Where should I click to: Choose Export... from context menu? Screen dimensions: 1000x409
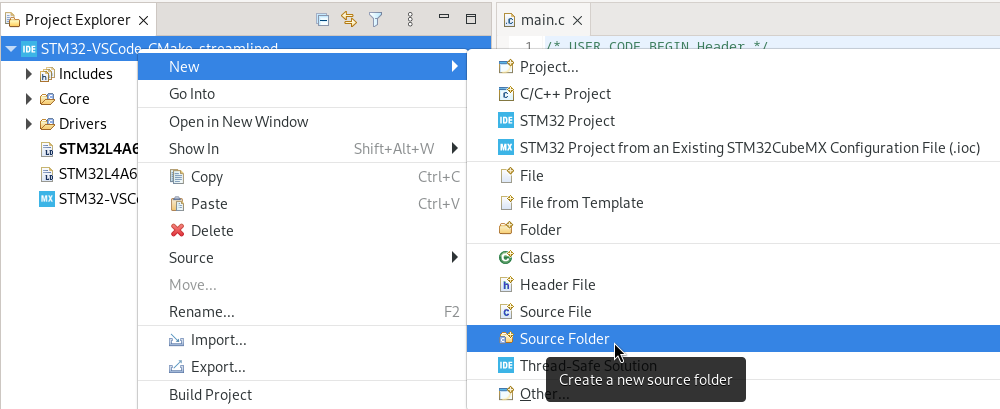point(302,367)
